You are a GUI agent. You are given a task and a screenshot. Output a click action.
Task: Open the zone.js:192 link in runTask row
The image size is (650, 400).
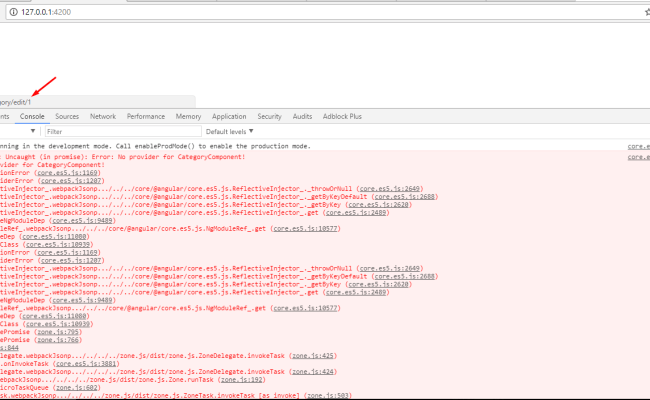coord(241,380)
